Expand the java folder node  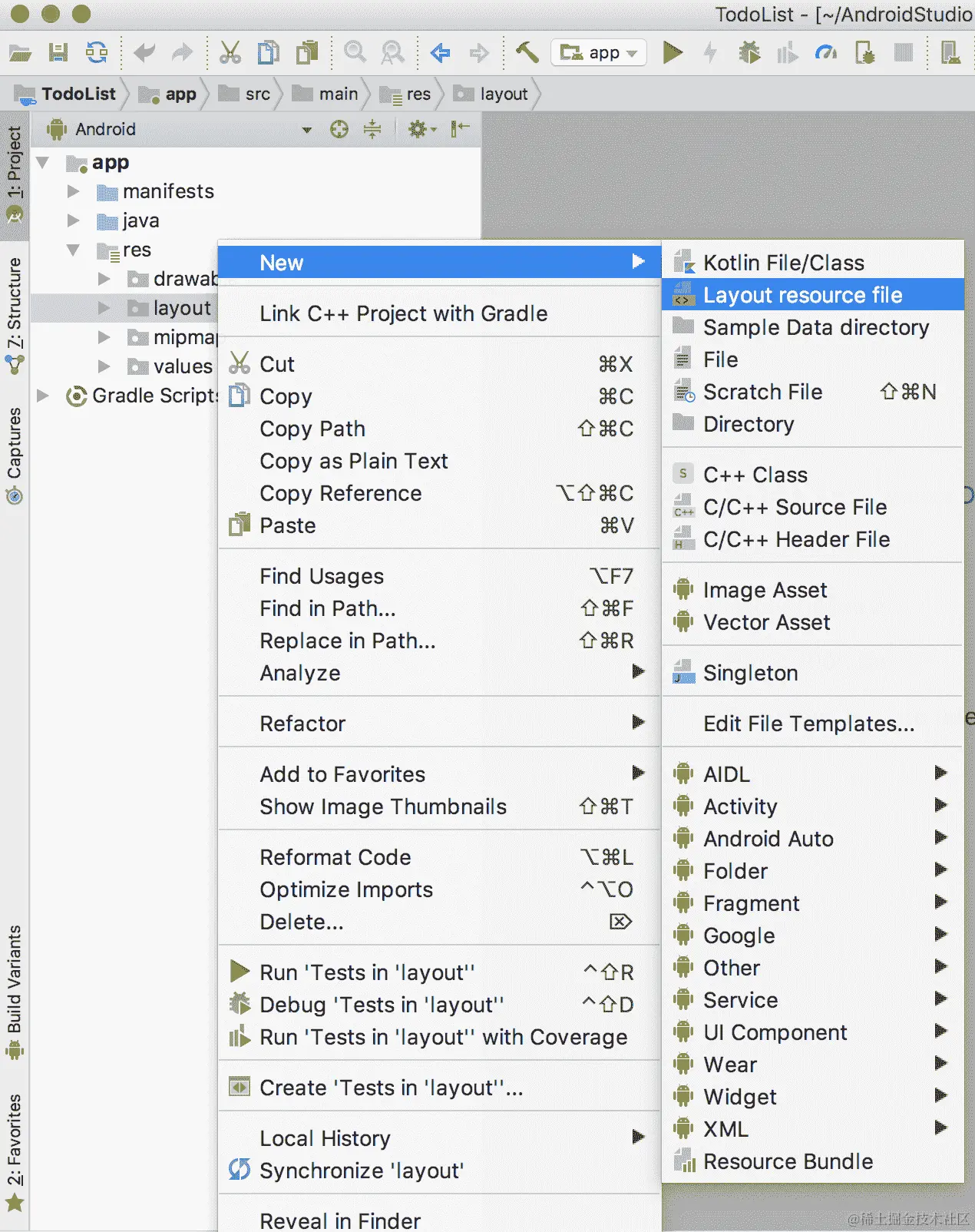click(74, 220)
